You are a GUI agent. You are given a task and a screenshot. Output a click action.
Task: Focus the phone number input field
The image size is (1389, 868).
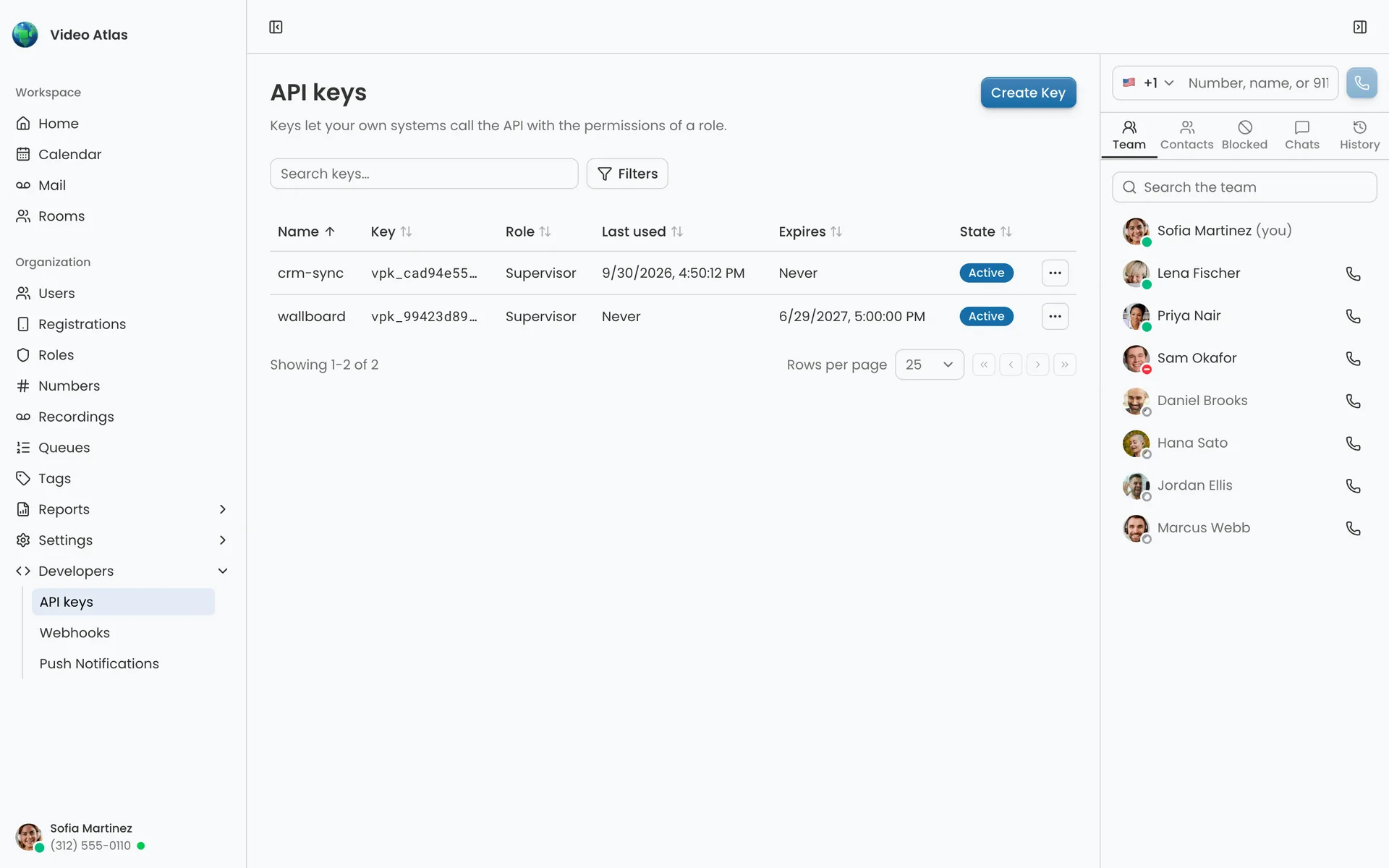(1259, 83)
